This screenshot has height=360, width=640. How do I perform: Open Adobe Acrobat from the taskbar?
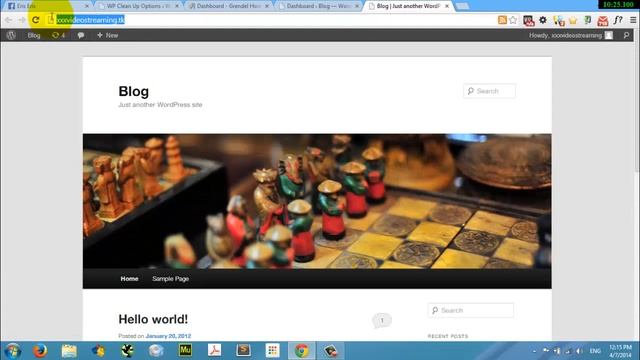click(x=214, y=350)
